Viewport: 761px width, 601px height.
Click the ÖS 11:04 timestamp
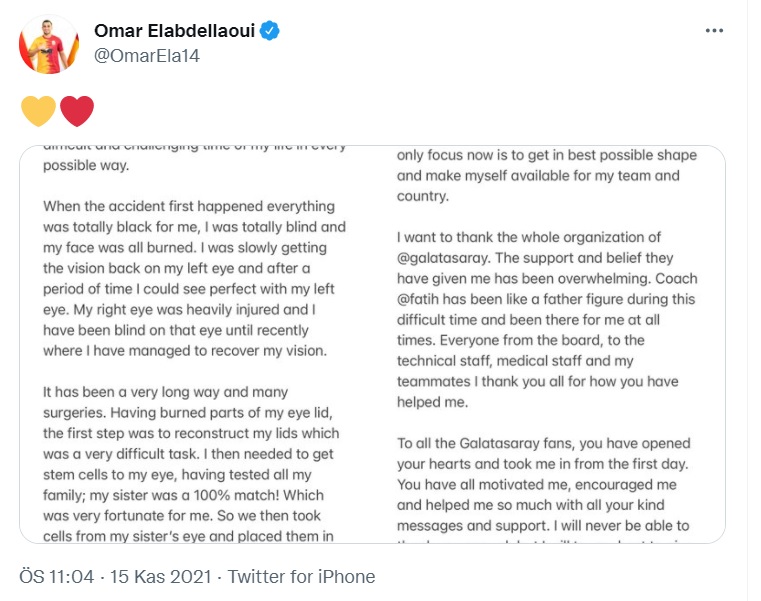click(x=56, y=577)
